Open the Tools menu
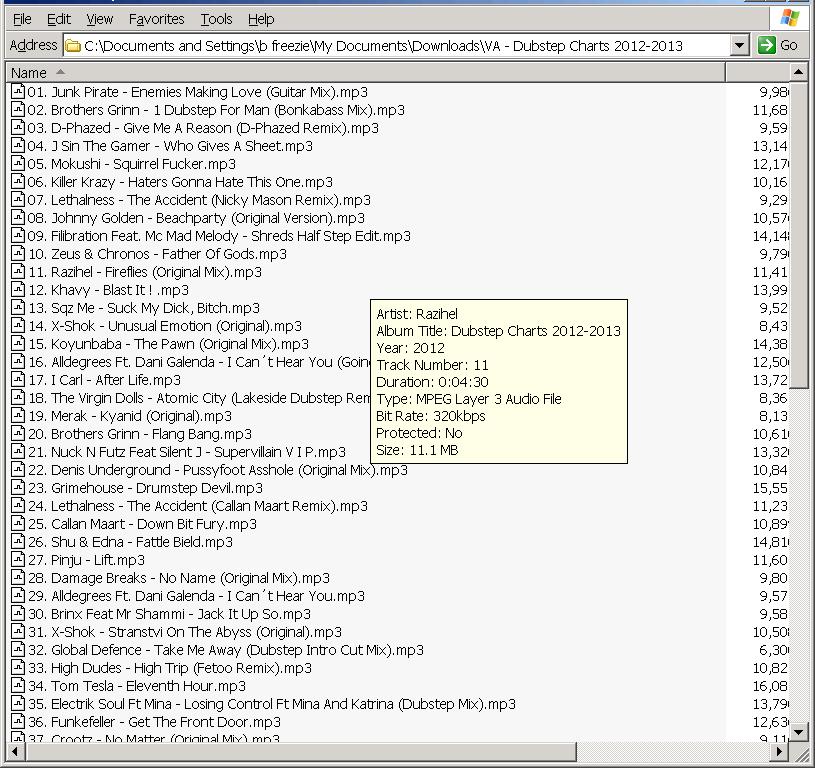The image size is (815, 768). click(x=216, y=19)
